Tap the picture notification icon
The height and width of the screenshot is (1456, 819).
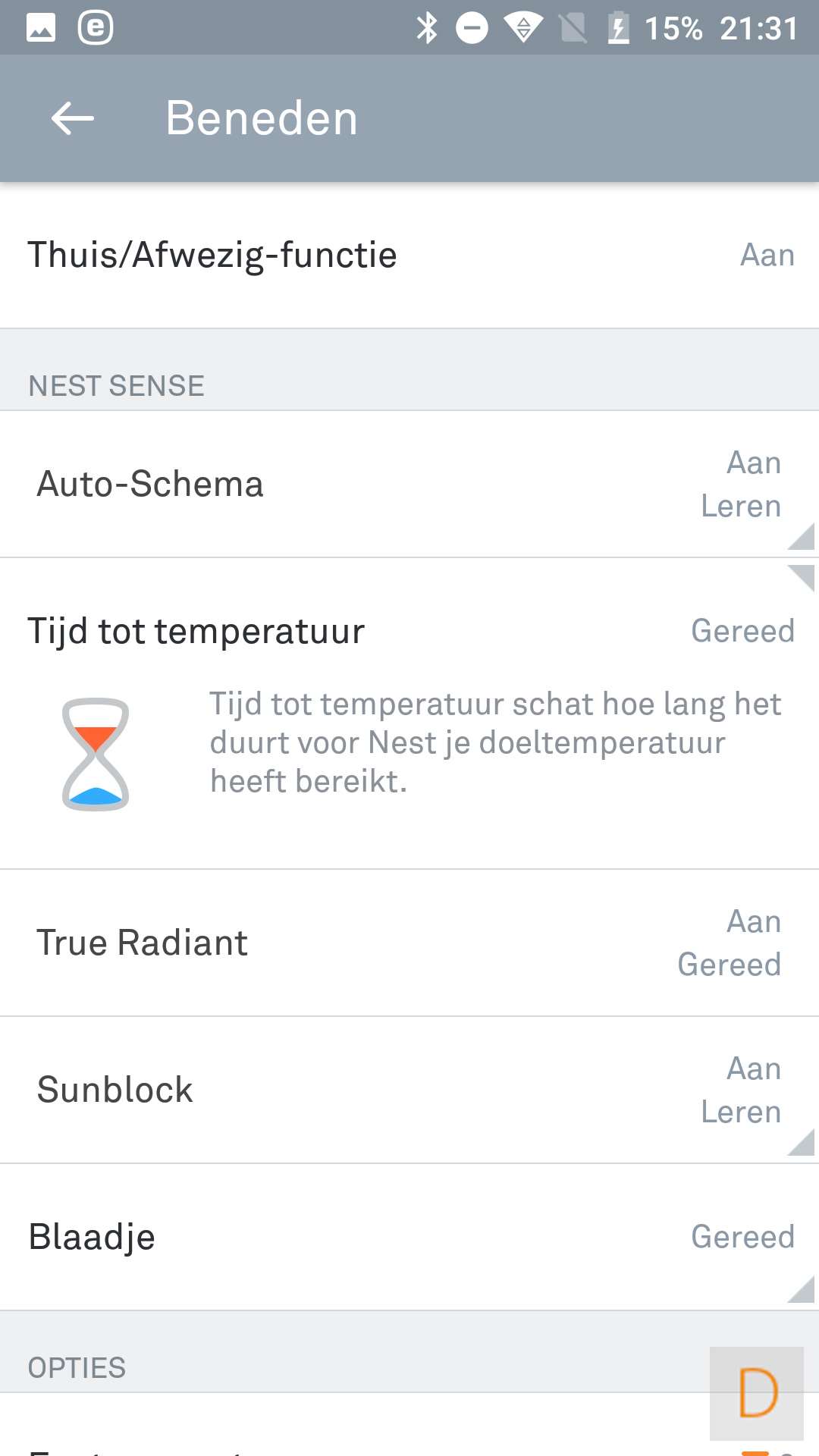pyautogui.click(x=41, y=29)
